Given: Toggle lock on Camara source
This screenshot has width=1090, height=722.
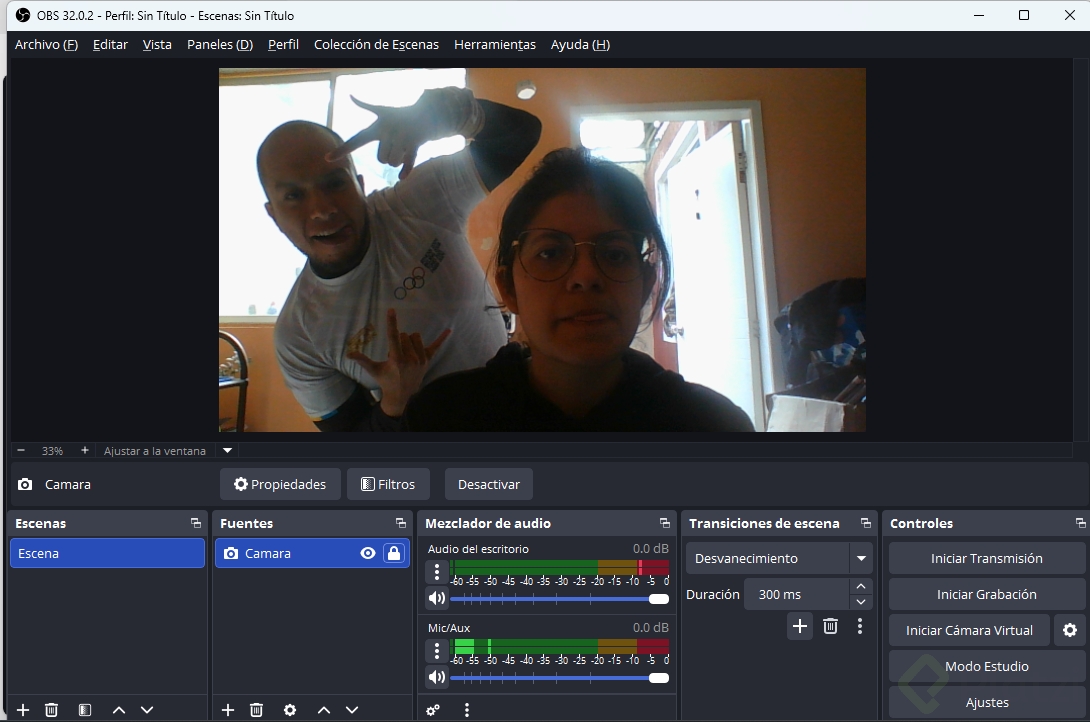Looking at the screenshot, I should [394, 553].
